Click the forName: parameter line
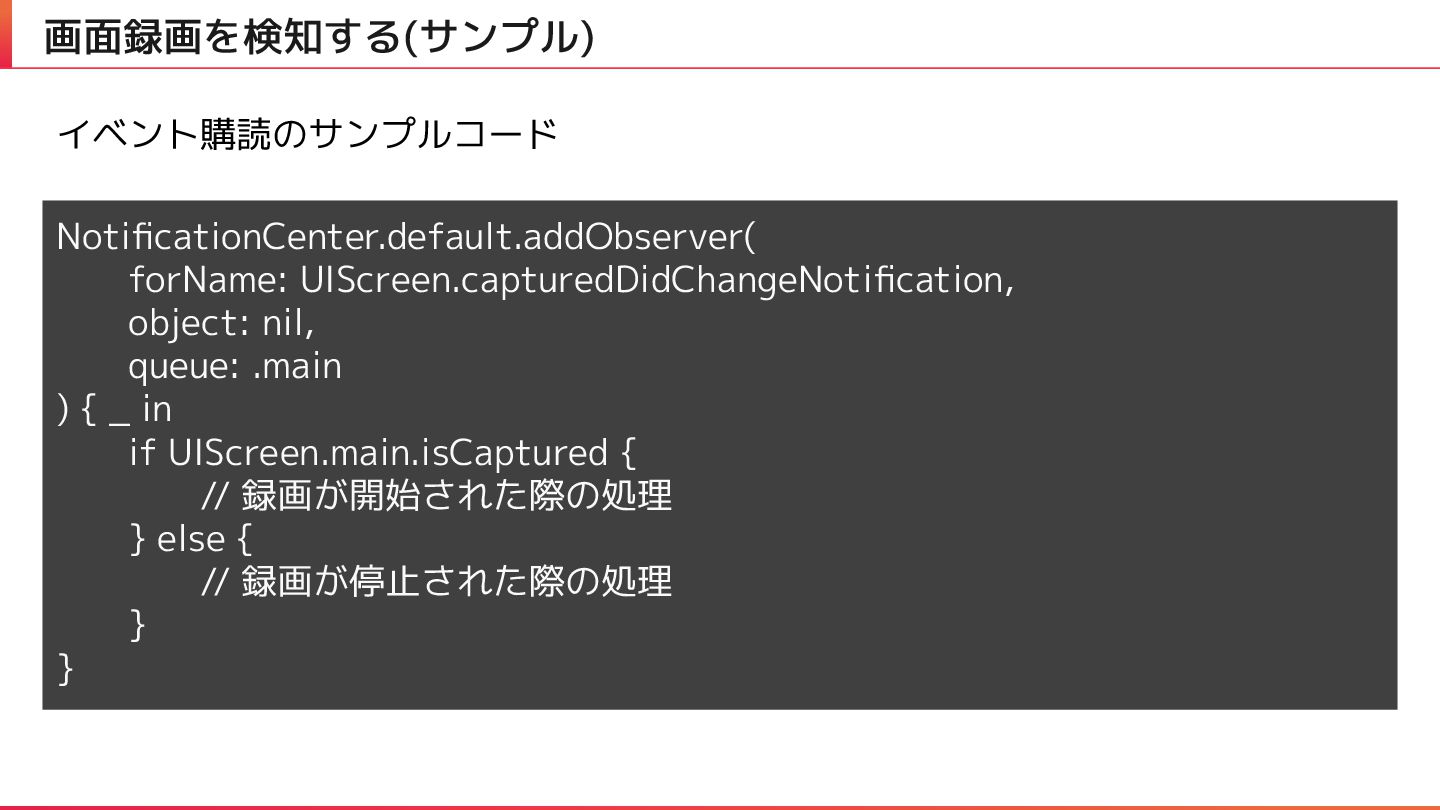Viewport: 1440px width, 810px height. coord(571,280)
